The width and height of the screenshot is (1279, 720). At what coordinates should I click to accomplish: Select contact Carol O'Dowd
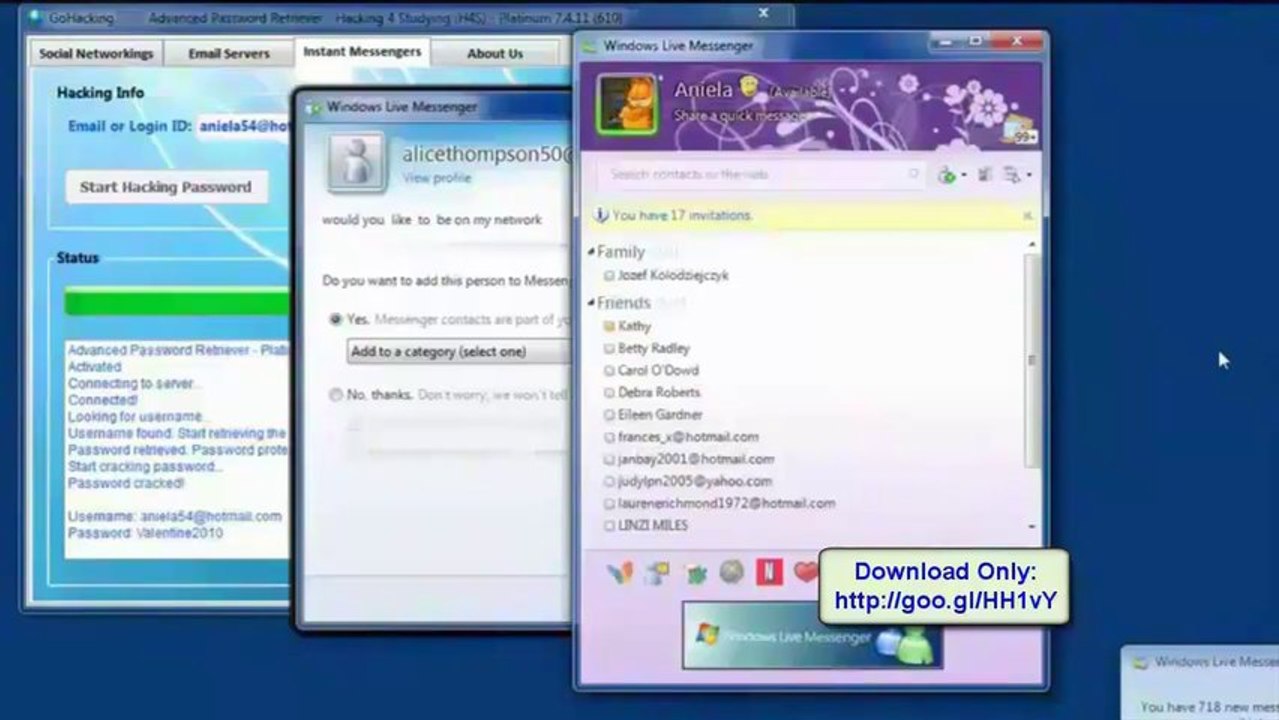(x=658, y=370)
